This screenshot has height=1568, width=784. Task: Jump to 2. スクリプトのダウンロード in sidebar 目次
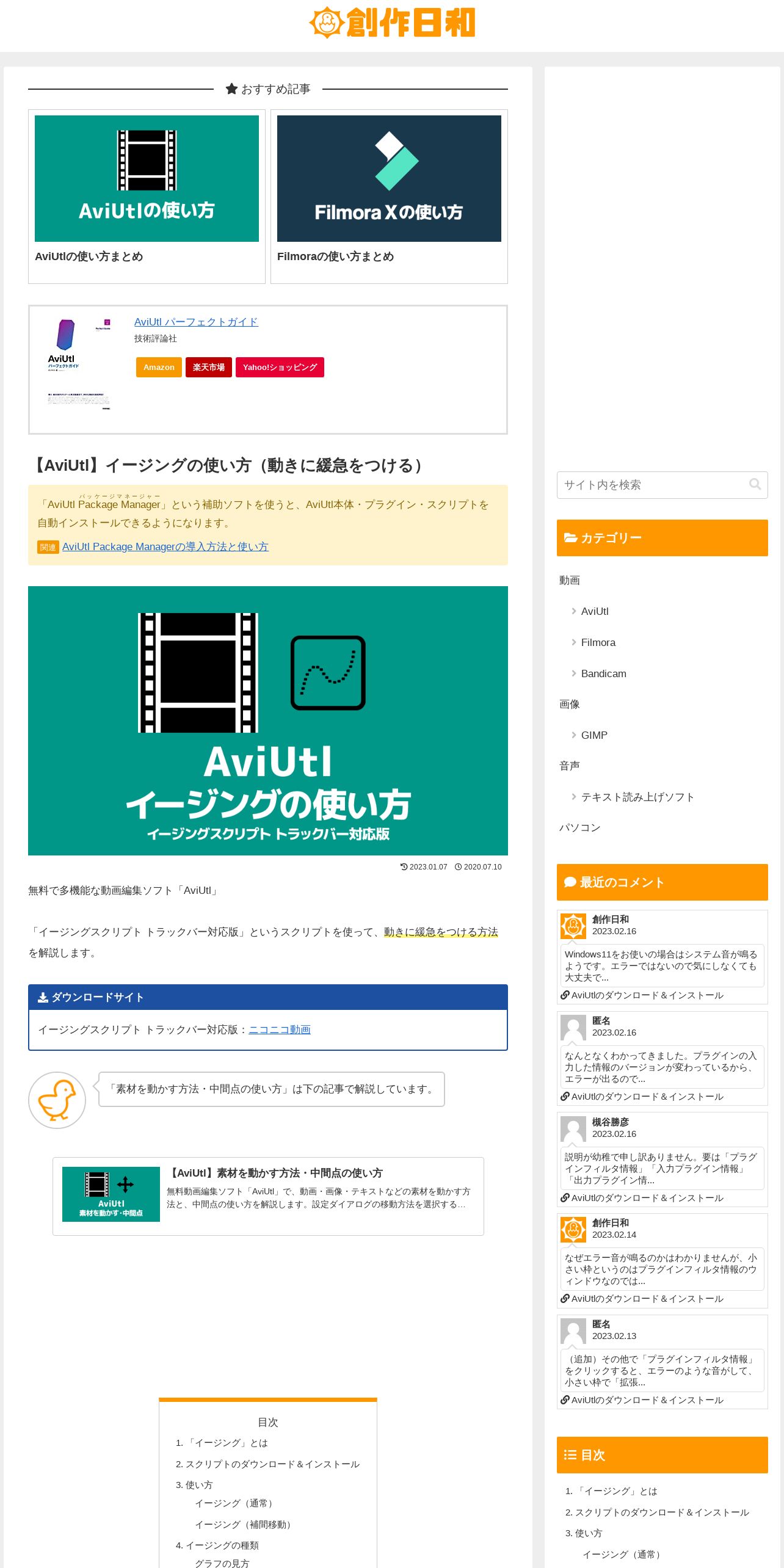point(657,1512)
